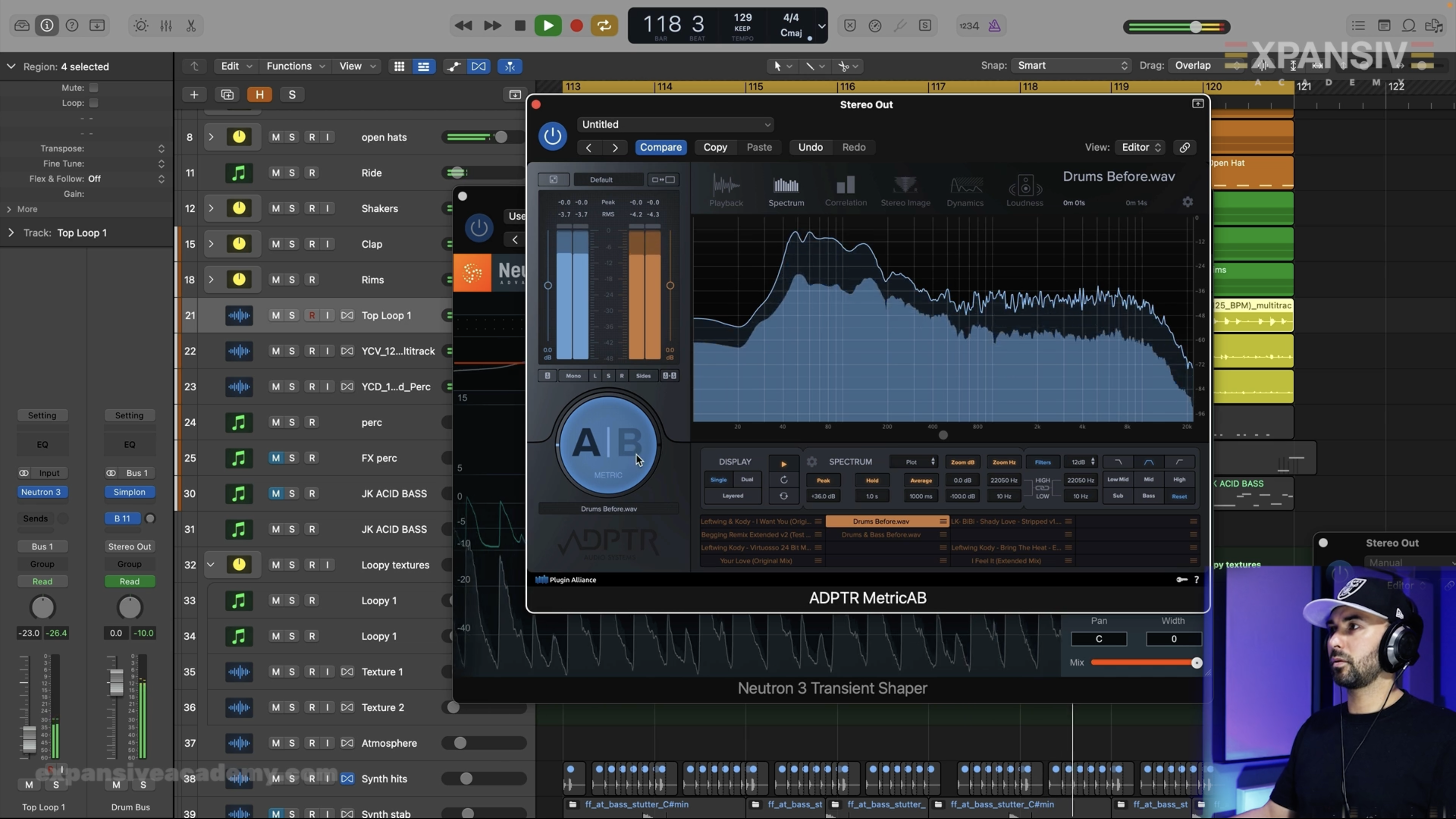Open the Stereo Image view
1456x819 pixels.
[905, 191]
